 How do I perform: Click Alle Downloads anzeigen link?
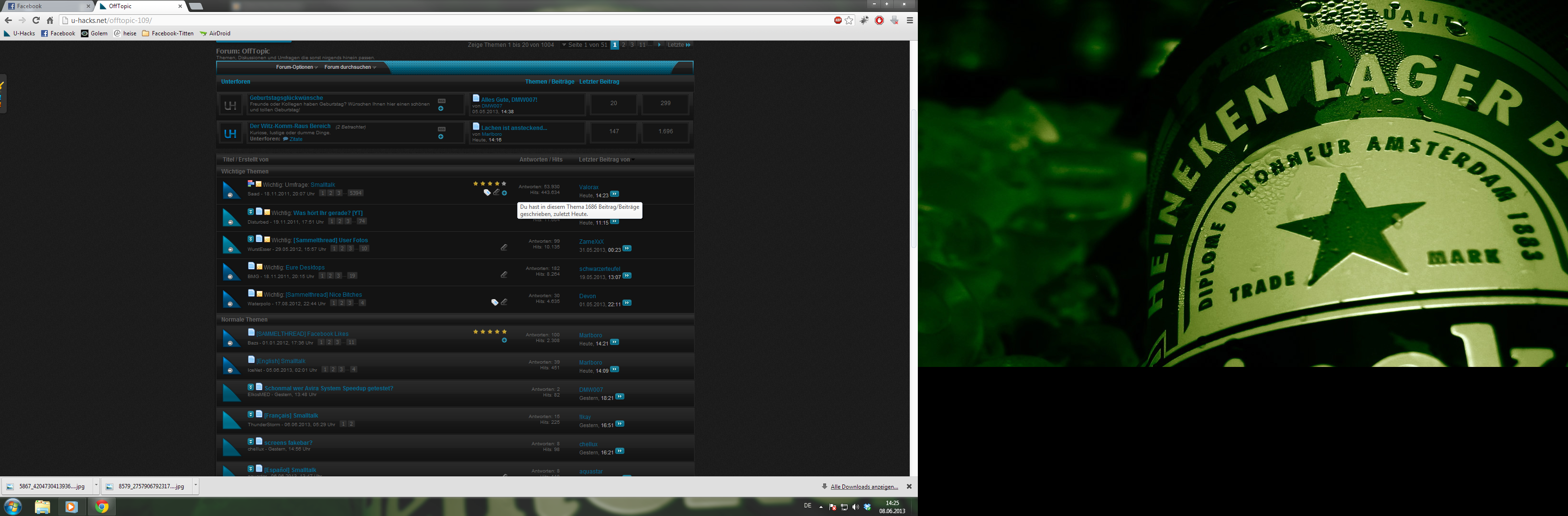pos(864,486)
